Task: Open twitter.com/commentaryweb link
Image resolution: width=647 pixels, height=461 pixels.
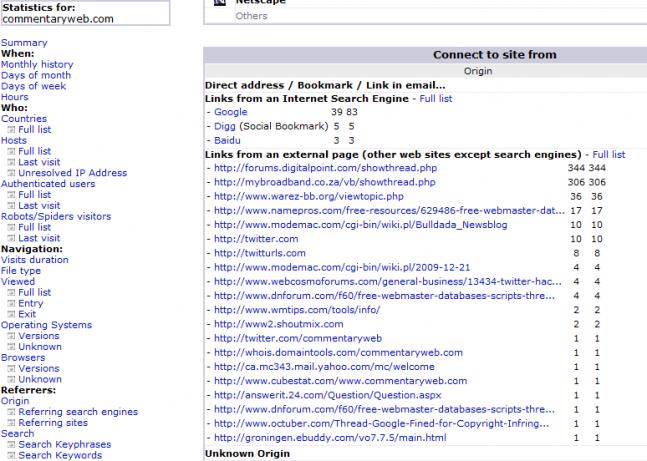Action: pos(298,338)
